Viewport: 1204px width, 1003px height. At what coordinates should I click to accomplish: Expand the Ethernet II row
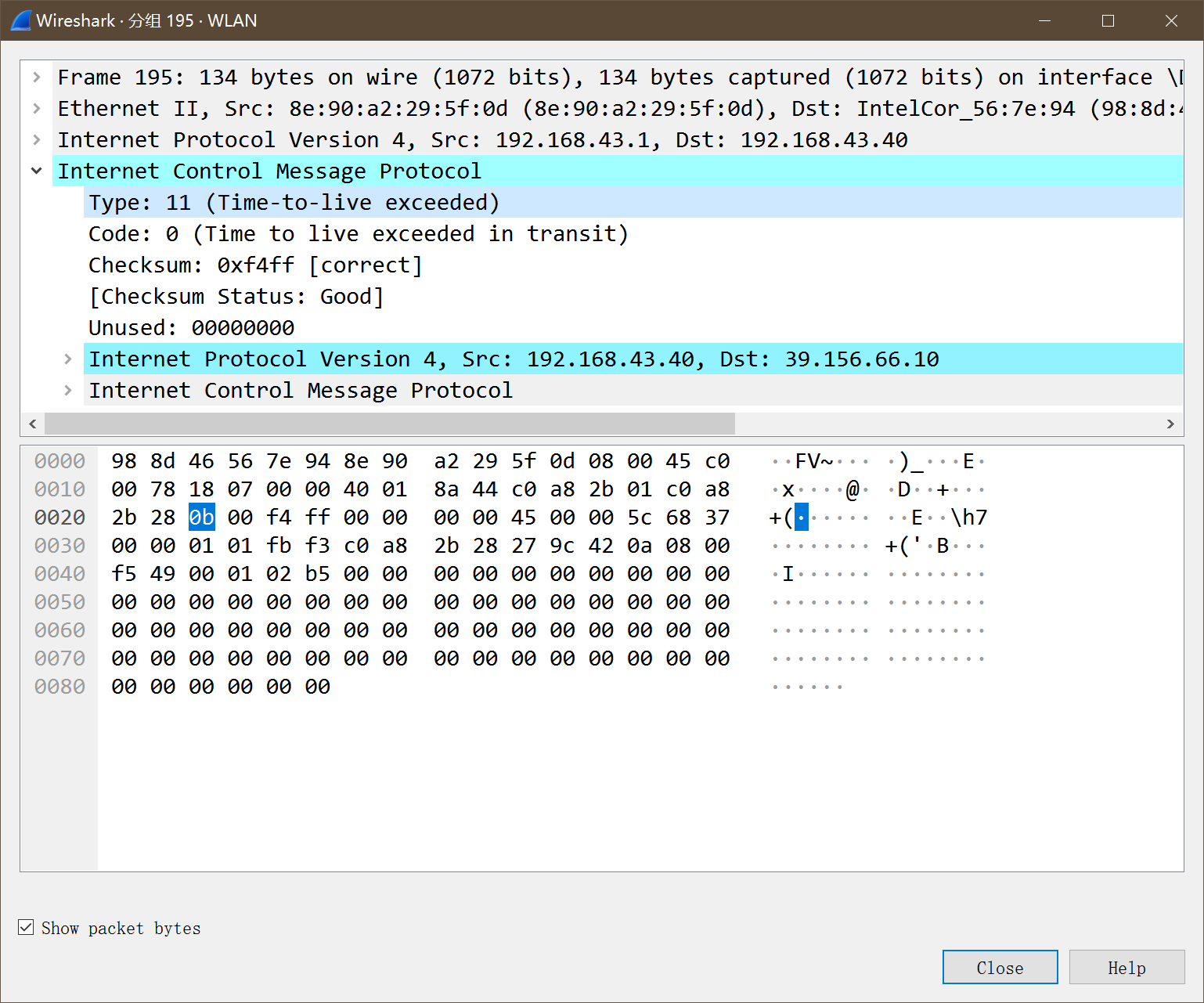coord(36,108)
